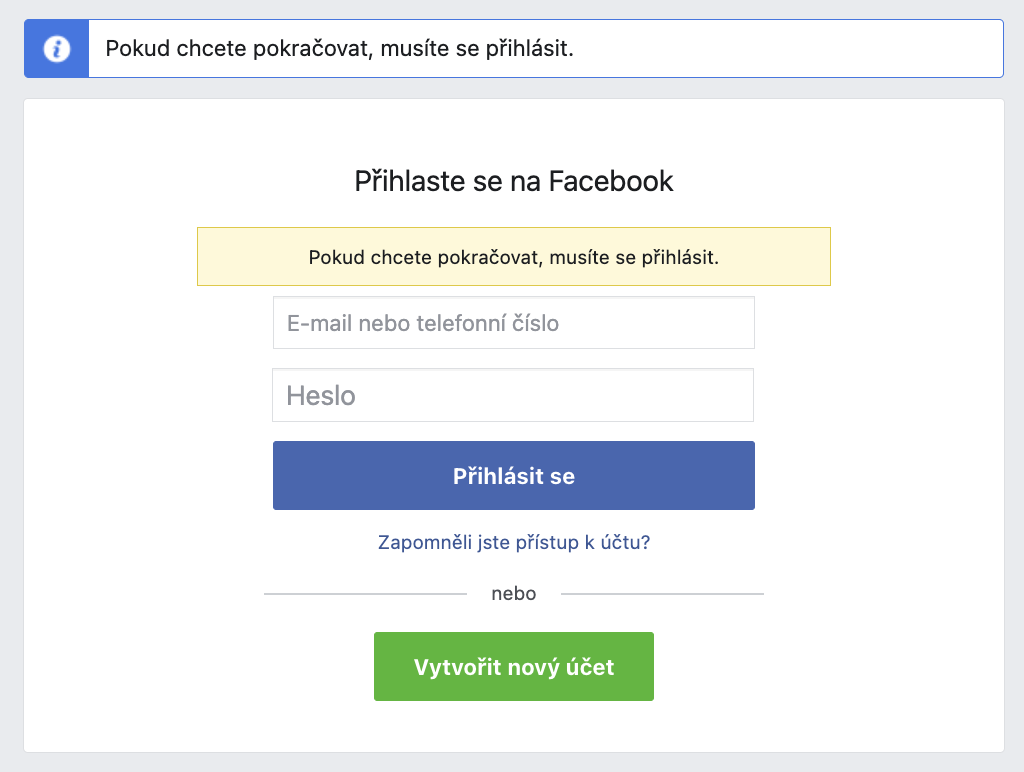Focus the E-mail nebo telefonní číslo field

click(513, 323)
